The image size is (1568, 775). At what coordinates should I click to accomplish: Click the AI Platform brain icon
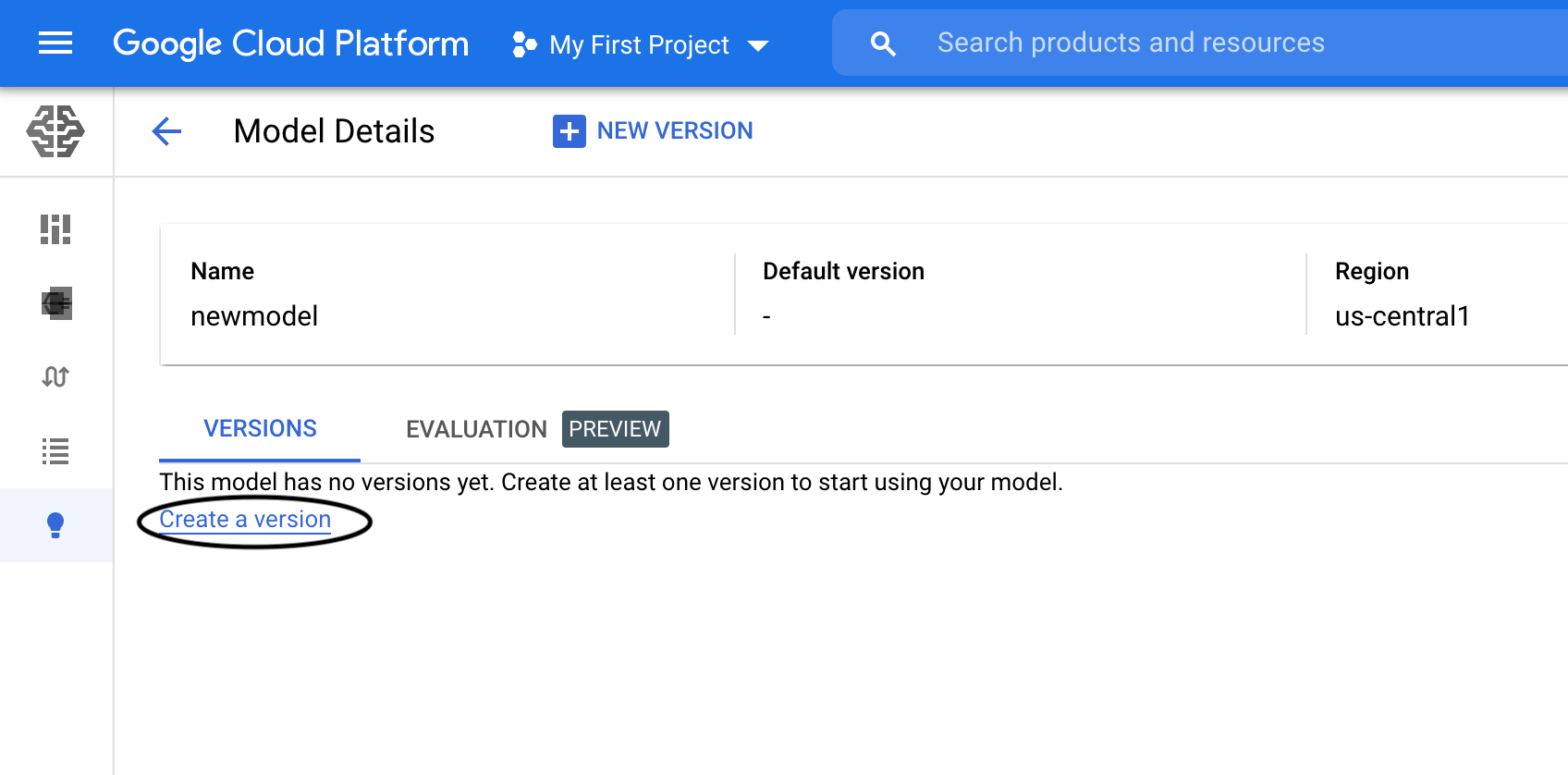[x=55, y=130]
